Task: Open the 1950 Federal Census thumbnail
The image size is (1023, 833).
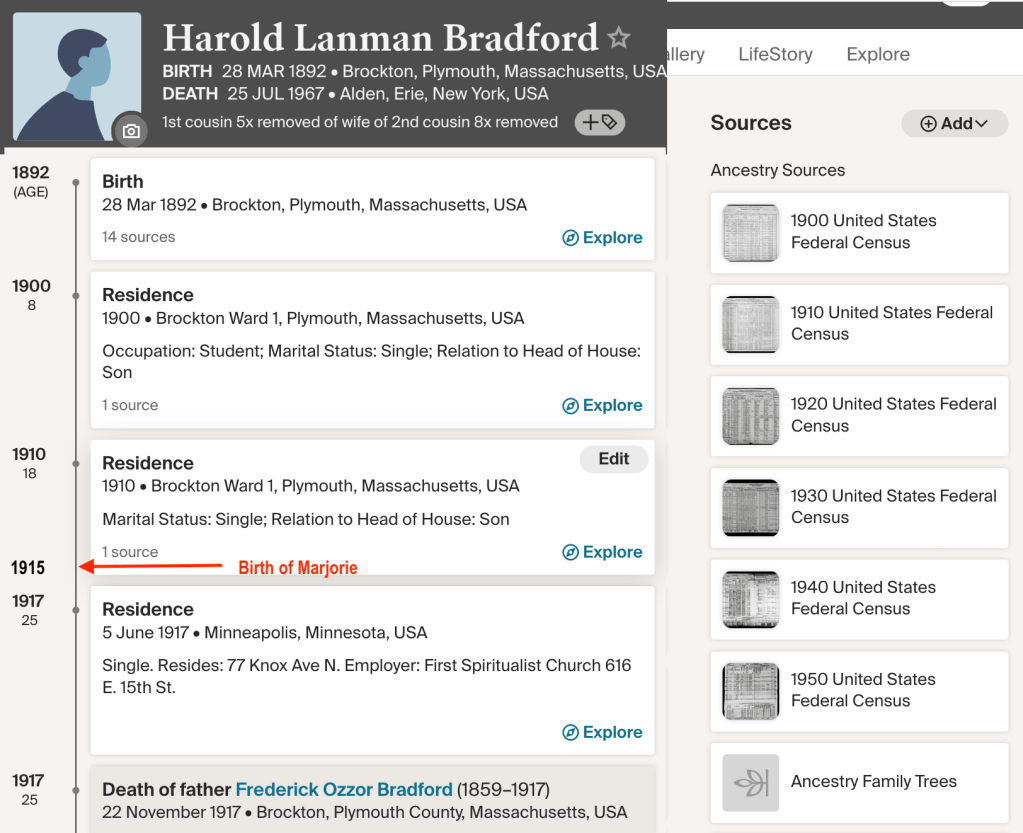Action: 751,691
